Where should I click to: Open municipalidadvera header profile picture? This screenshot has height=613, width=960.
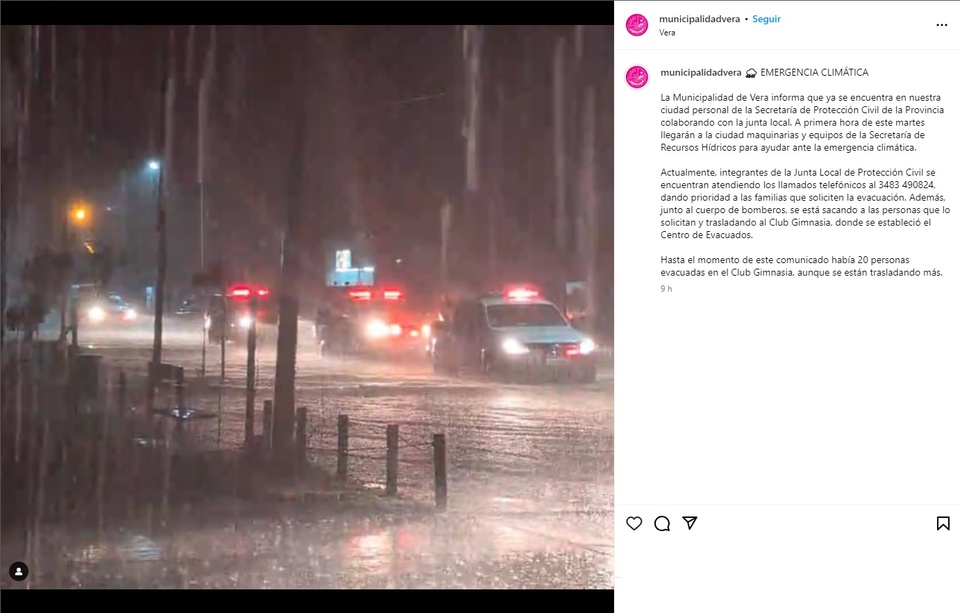pyautogui.click(x=637, y=25)
